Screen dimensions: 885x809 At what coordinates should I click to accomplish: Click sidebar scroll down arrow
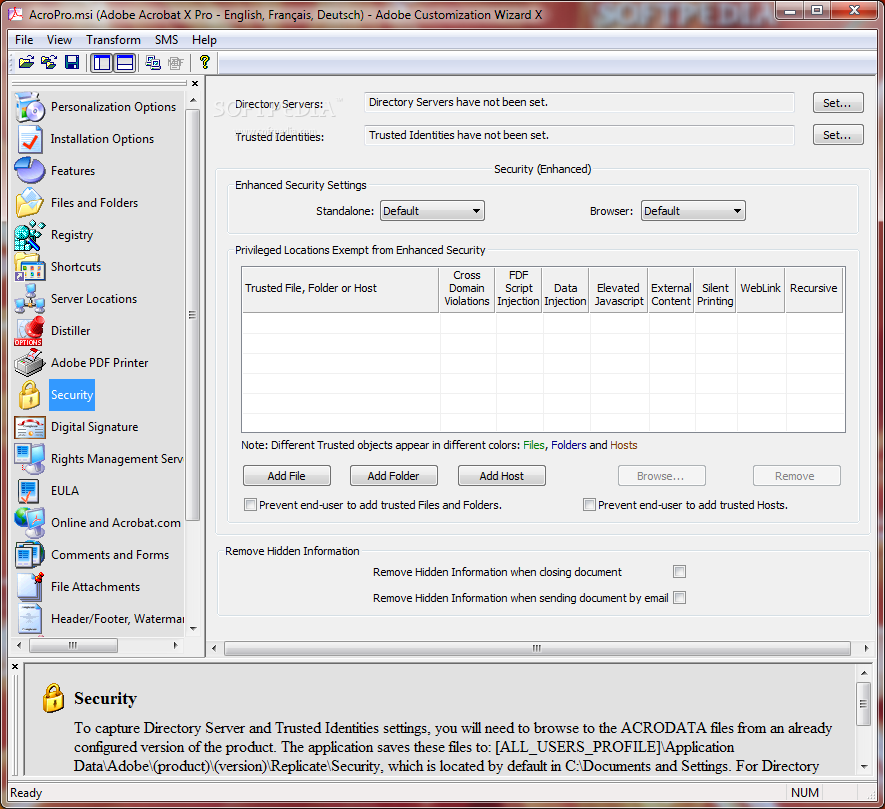click(x=193, y=628)
